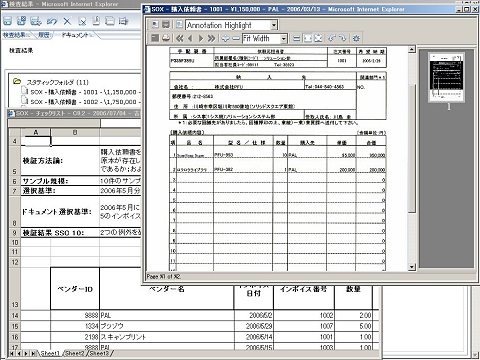This screenshot has height=360, width=480.
Task: Select the page 1 thumbnail
Action: point(447,77)
